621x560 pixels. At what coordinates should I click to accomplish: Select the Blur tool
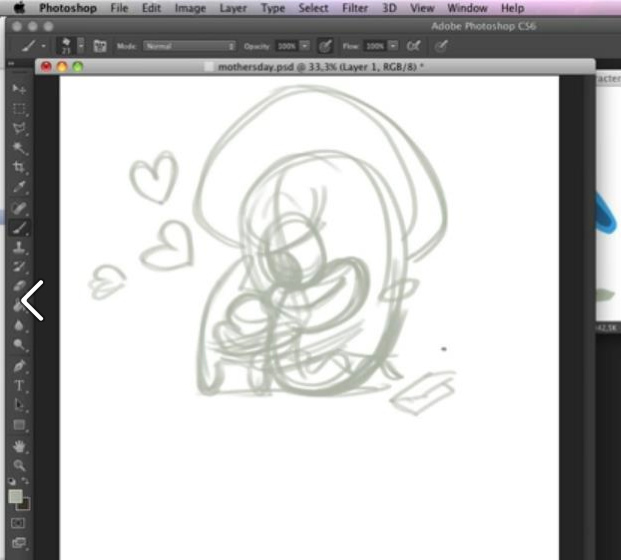coord(19,325)
